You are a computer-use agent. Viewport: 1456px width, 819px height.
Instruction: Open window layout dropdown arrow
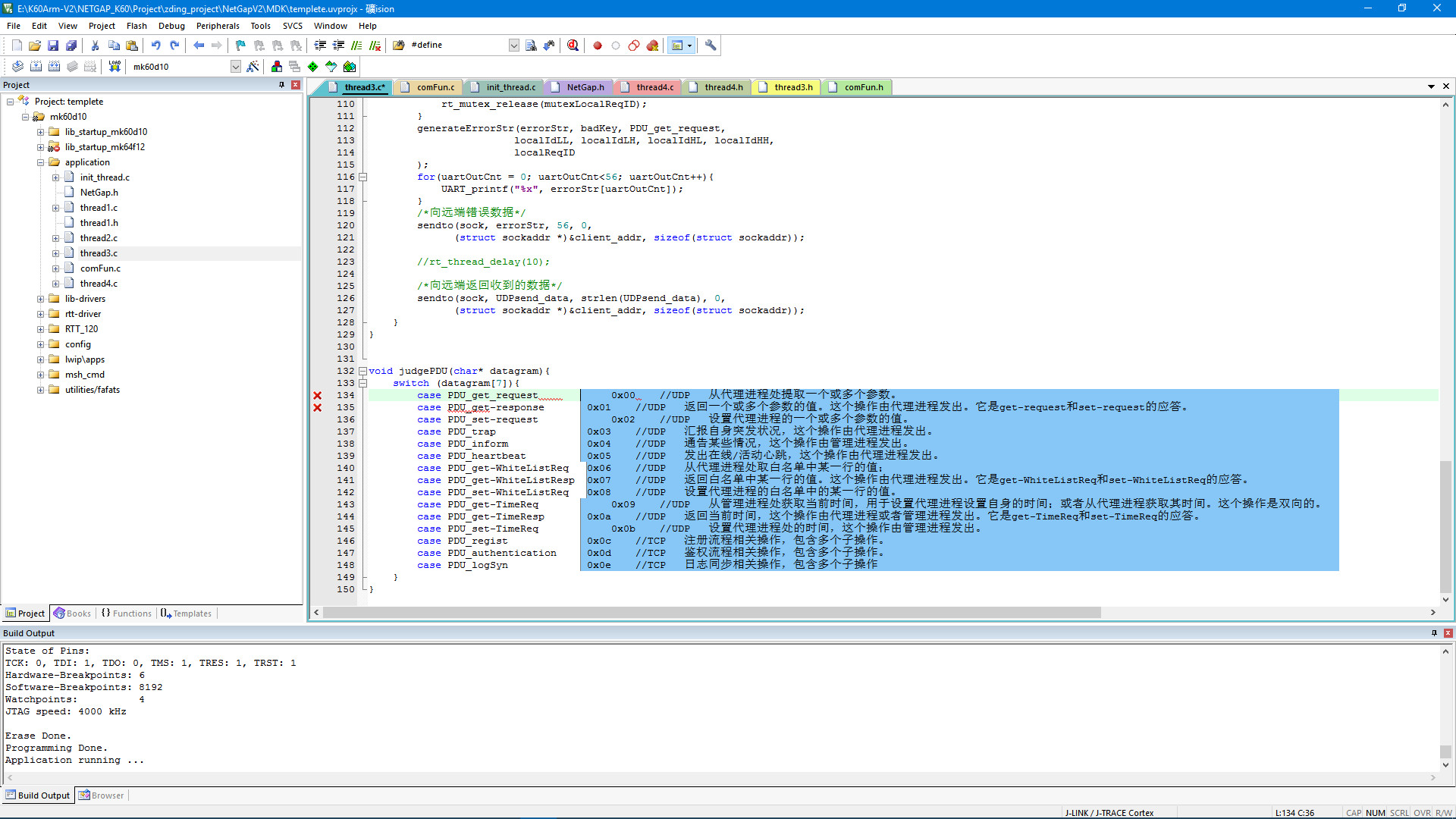[x=690, y=45]
